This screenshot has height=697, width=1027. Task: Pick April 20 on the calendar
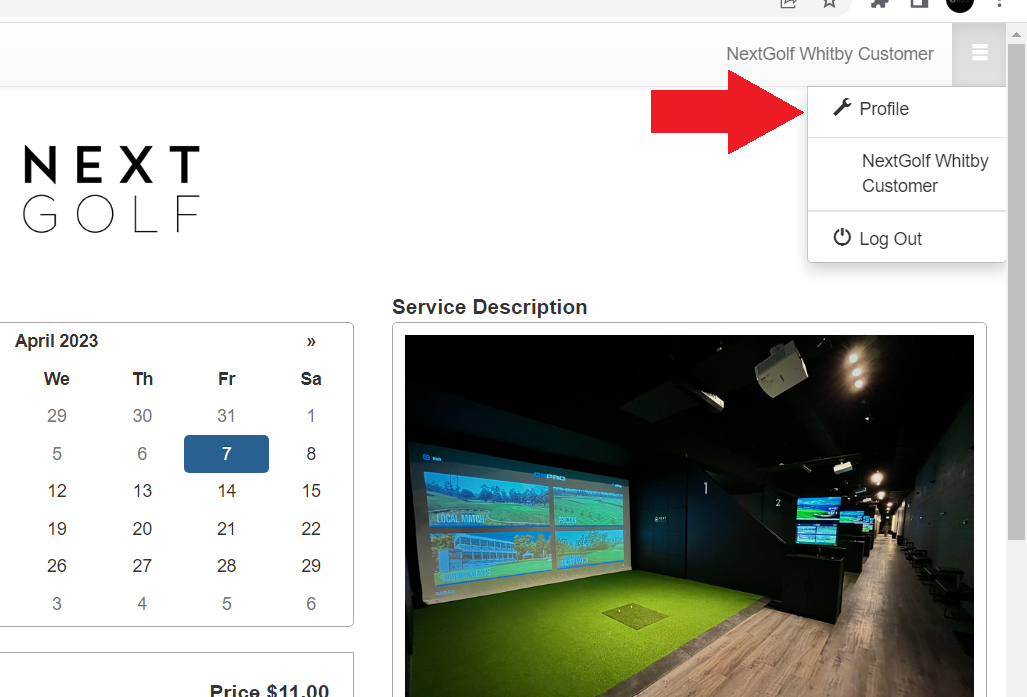(x=142, y=529)
